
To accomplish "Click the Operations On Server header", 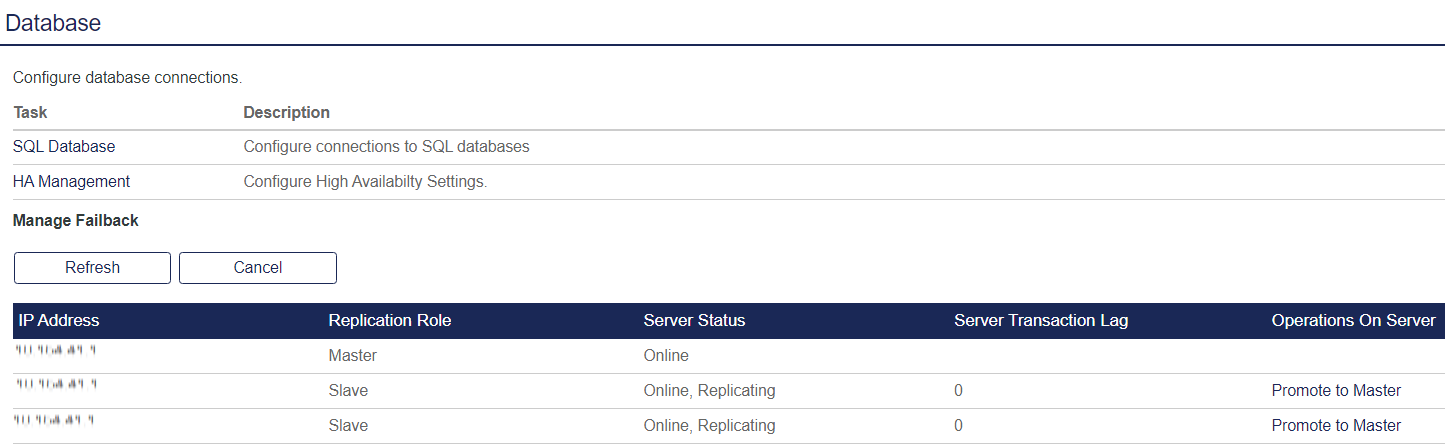I will (x=1353, y=321).
